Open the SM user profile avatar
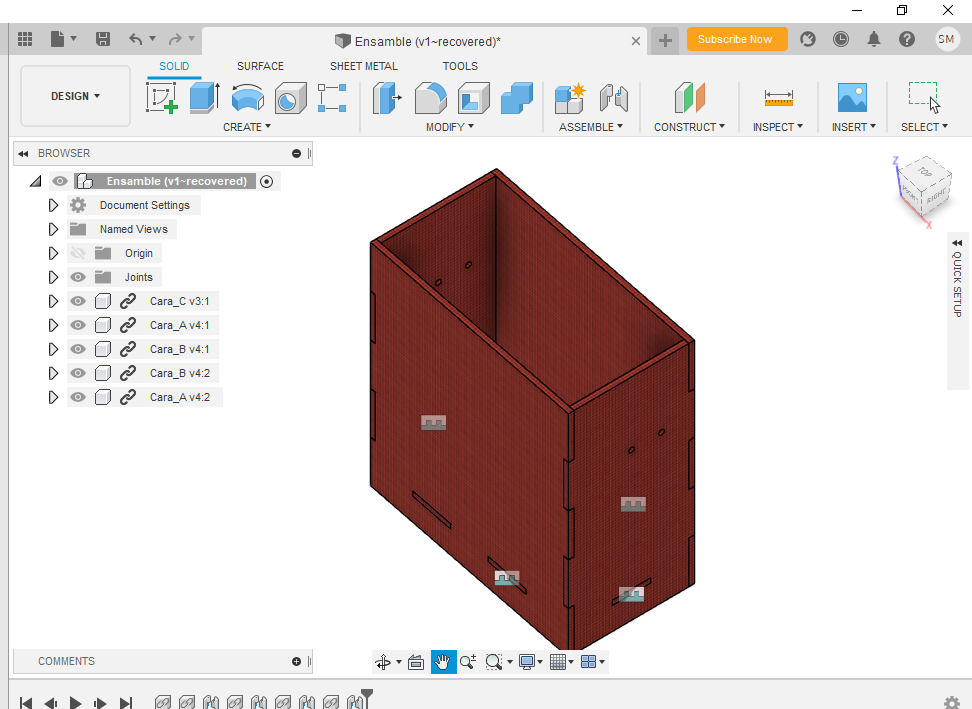 click(946, 39)
